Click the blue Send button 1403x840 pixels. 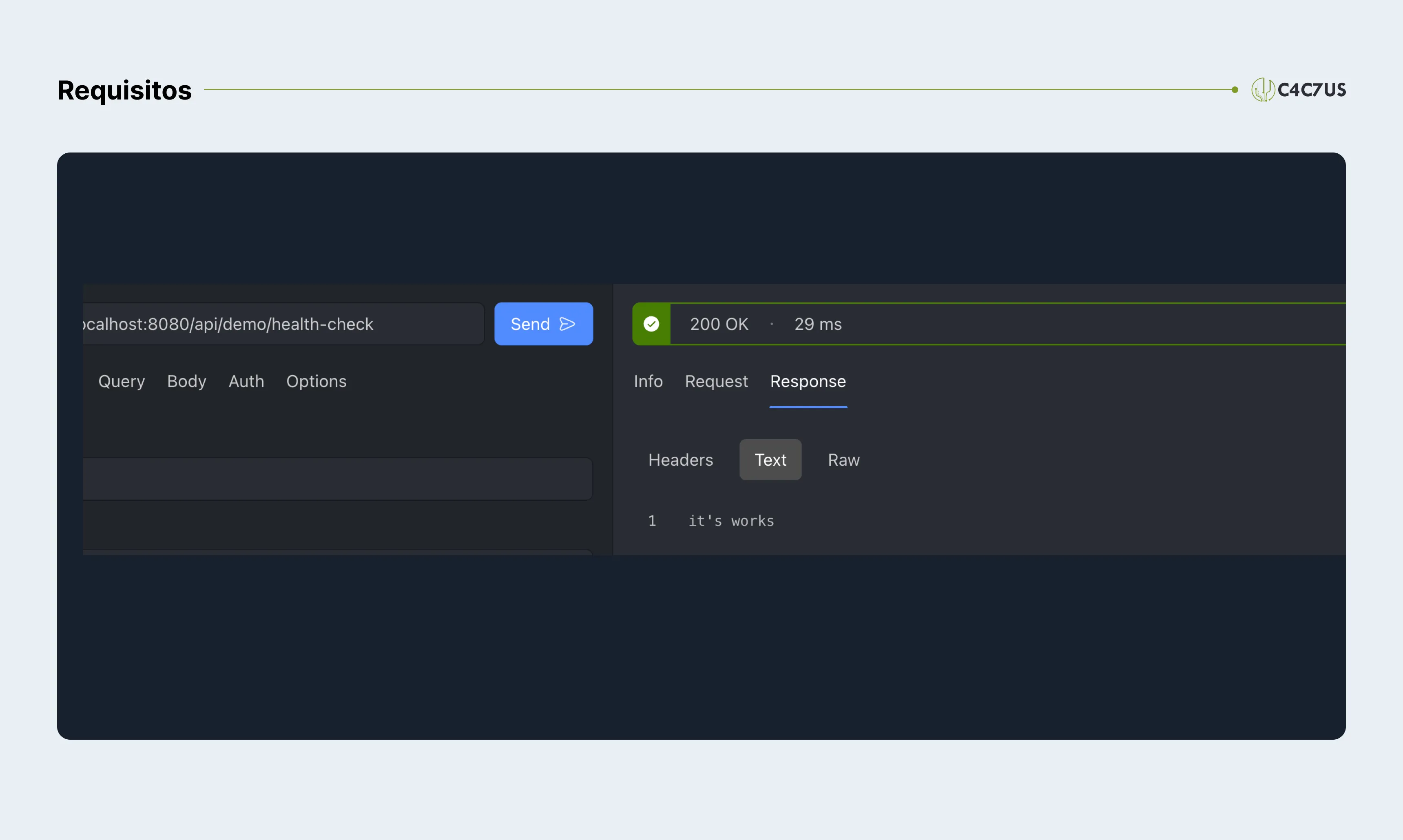[x=543, y=324]
